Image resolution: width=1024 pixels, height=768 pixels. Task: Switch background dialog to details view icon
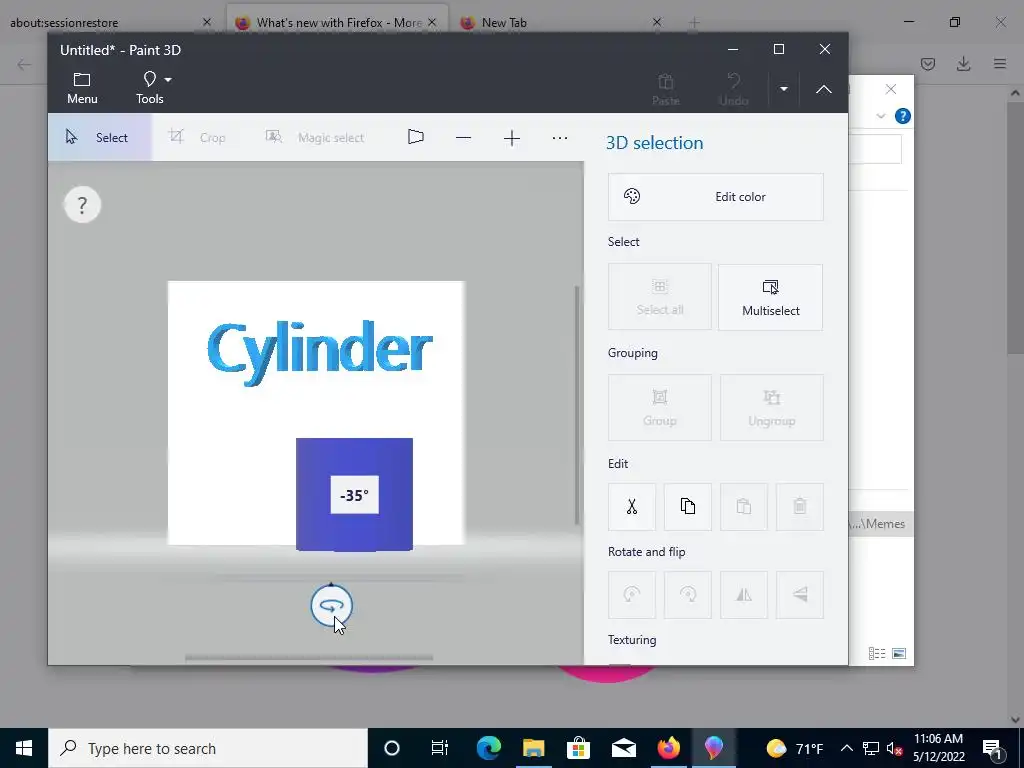pos(877,653)
